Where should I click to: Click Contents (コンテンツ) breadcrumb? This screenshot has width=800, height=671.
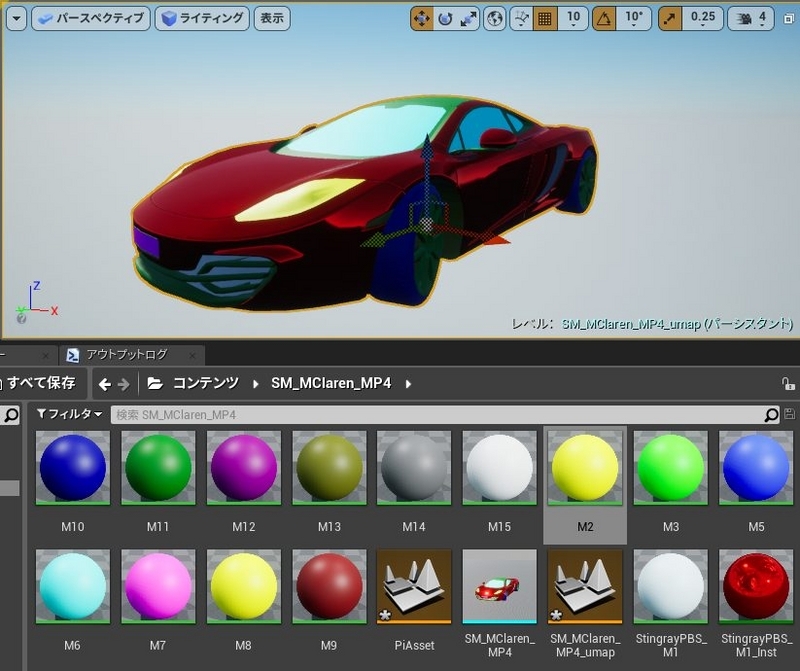pyautogui.click(x=206, y=383)
